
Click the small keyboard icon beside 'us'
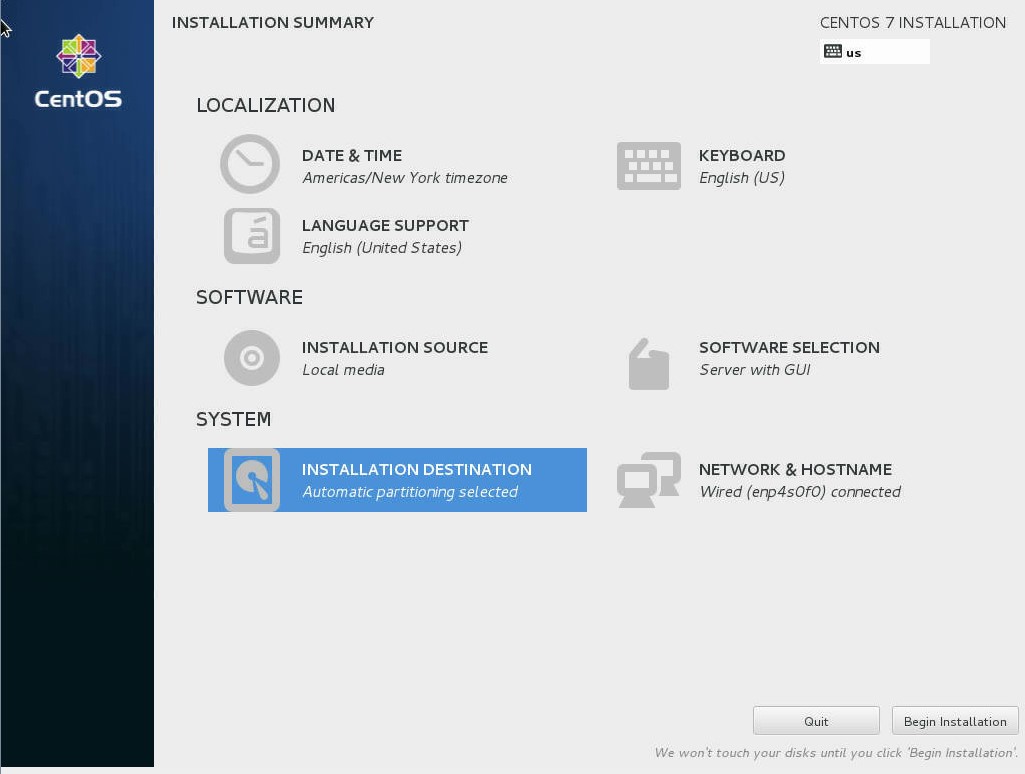(x=833, y=52)
